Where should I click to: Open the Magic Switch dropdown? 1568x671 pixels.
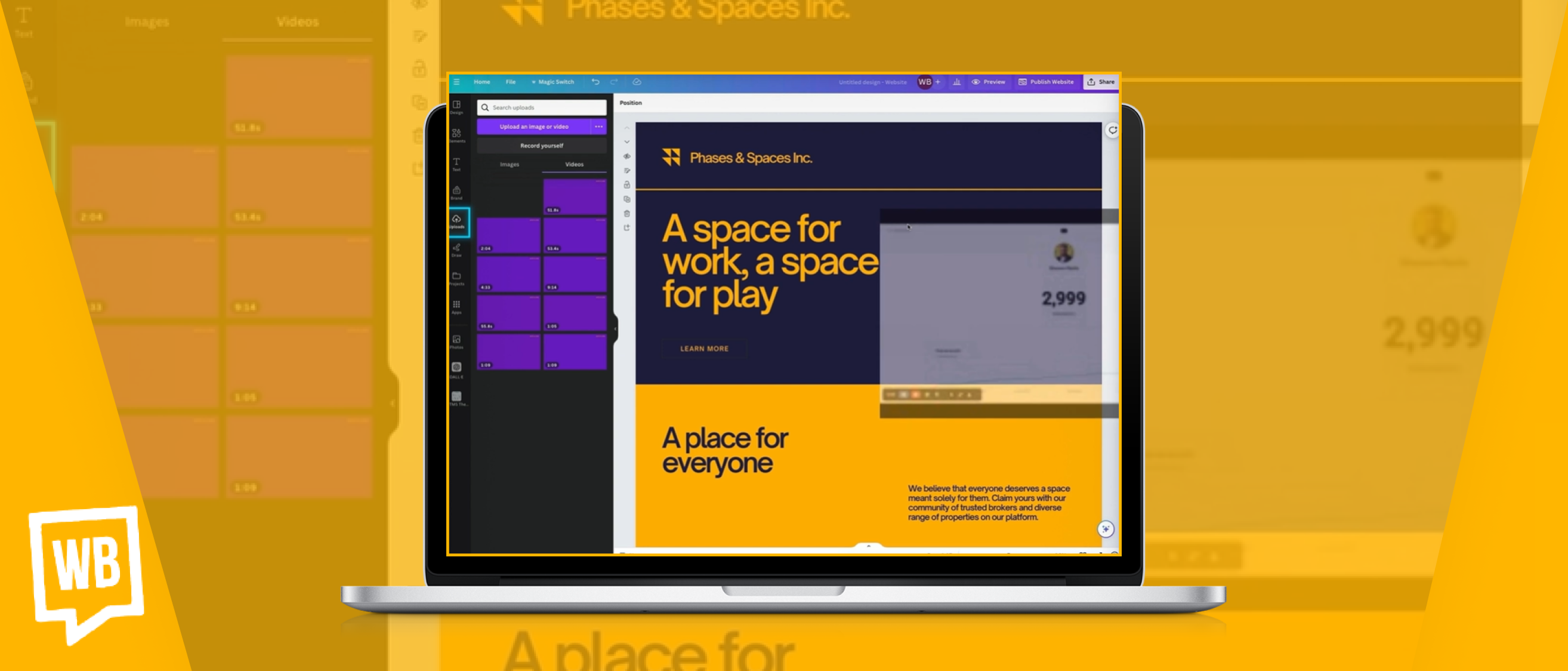pyautogui.click(x=552, y=82)
